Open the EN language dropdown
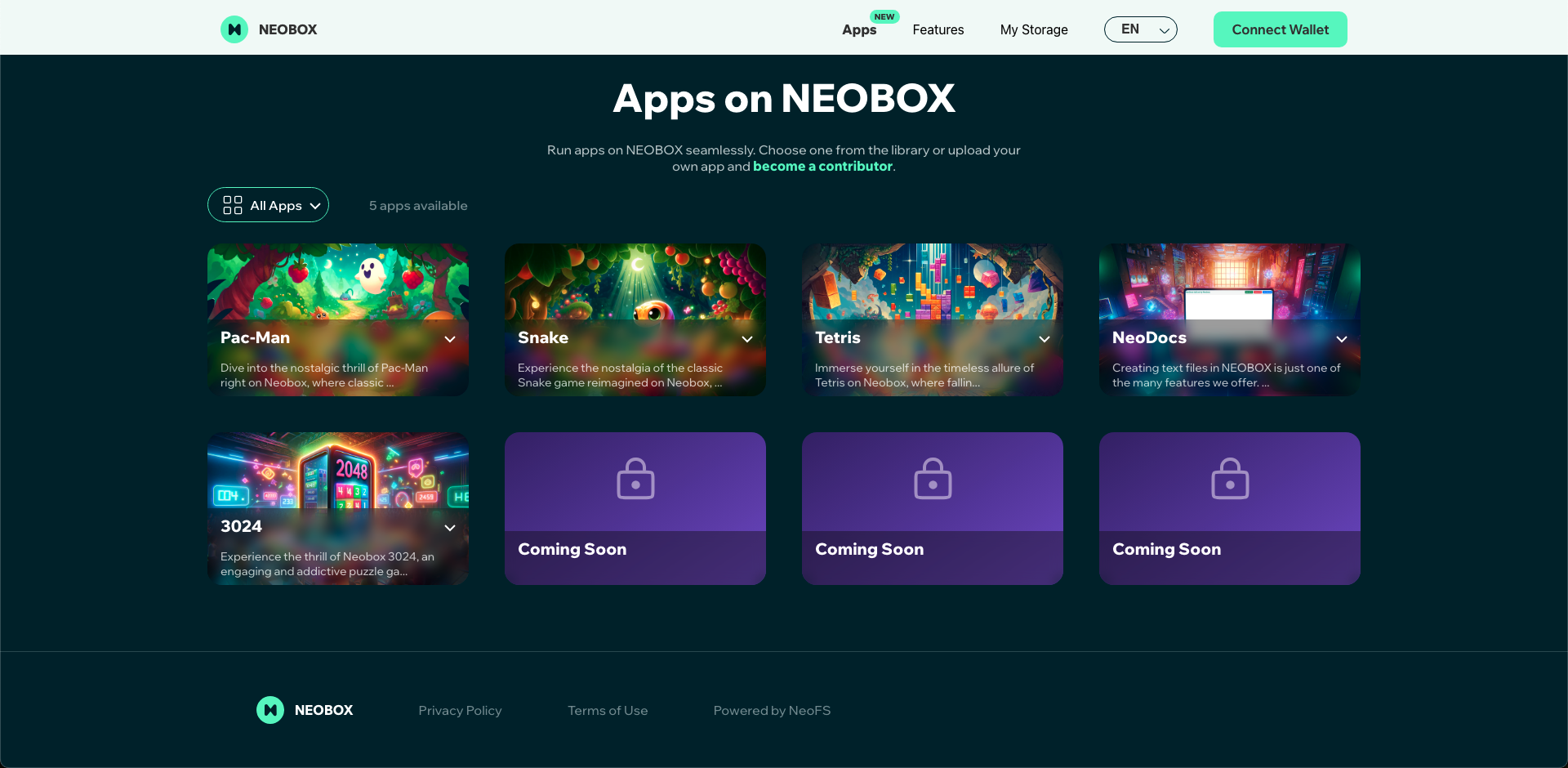This screenshot has width=1568, height=768. (1140, 29)
